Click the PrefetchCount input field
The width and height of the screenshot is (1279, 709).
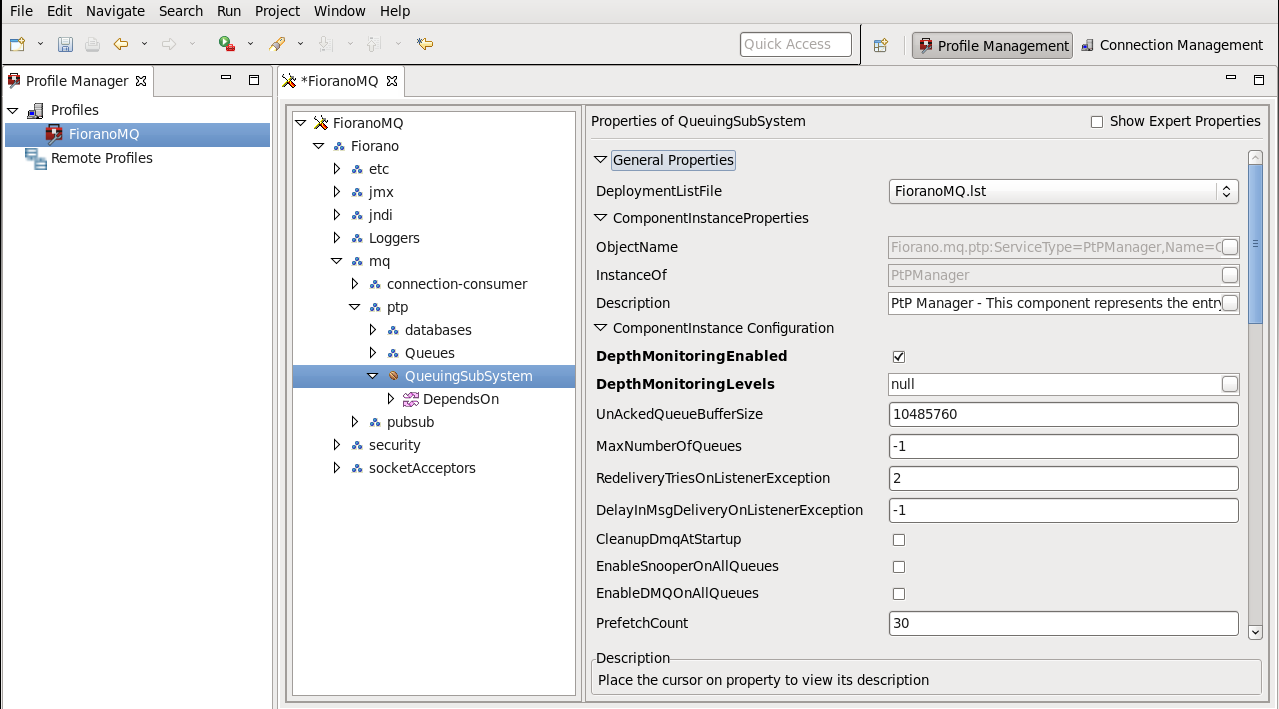pyautogui.click(x=1064, y=623)
